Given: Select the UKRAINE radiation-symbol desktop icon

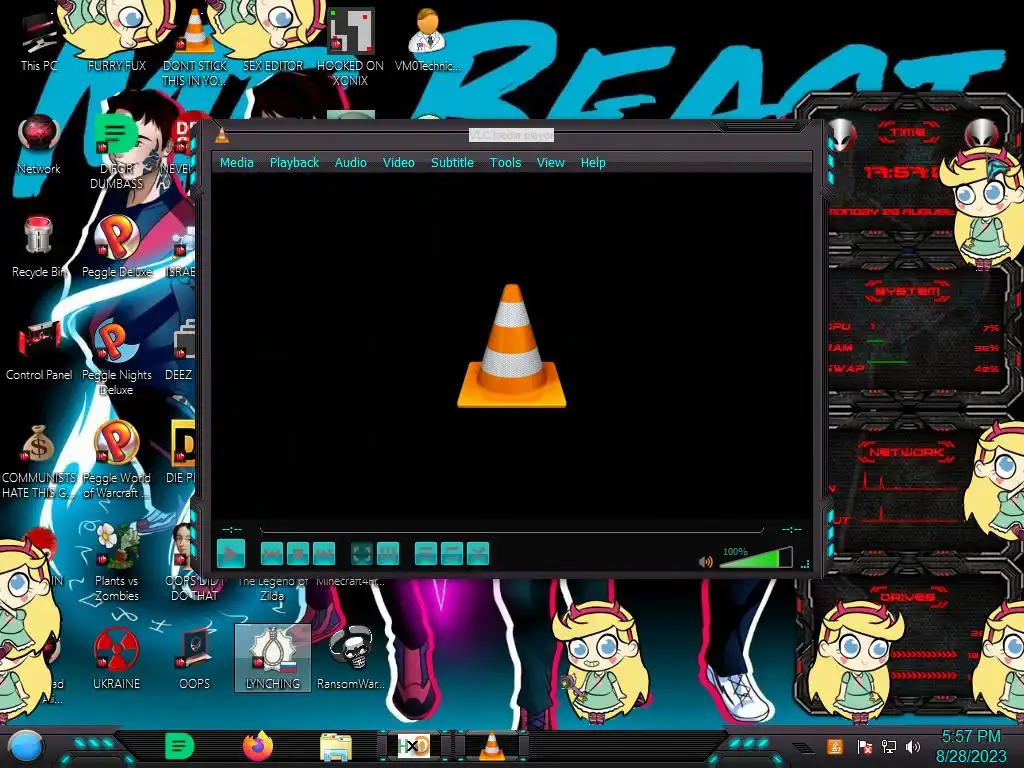Looking at the screenshot, I should pyautogui.click(x=117, y=660).
